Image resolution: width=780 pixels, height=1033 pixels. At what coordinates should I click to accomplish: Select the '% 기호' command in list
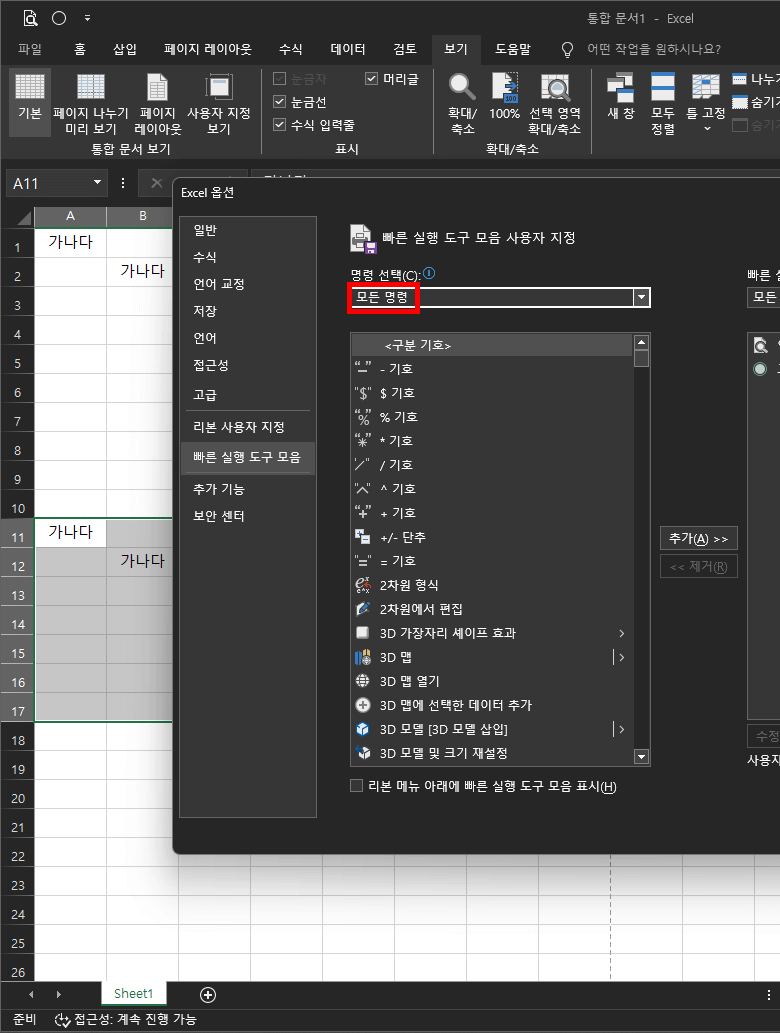coord(492,416)
